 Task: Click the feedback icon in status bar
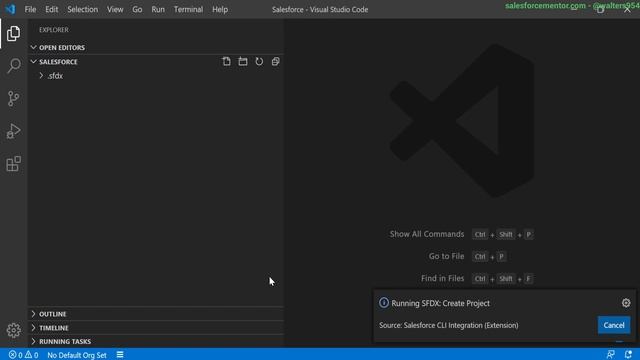pos(611,355)
